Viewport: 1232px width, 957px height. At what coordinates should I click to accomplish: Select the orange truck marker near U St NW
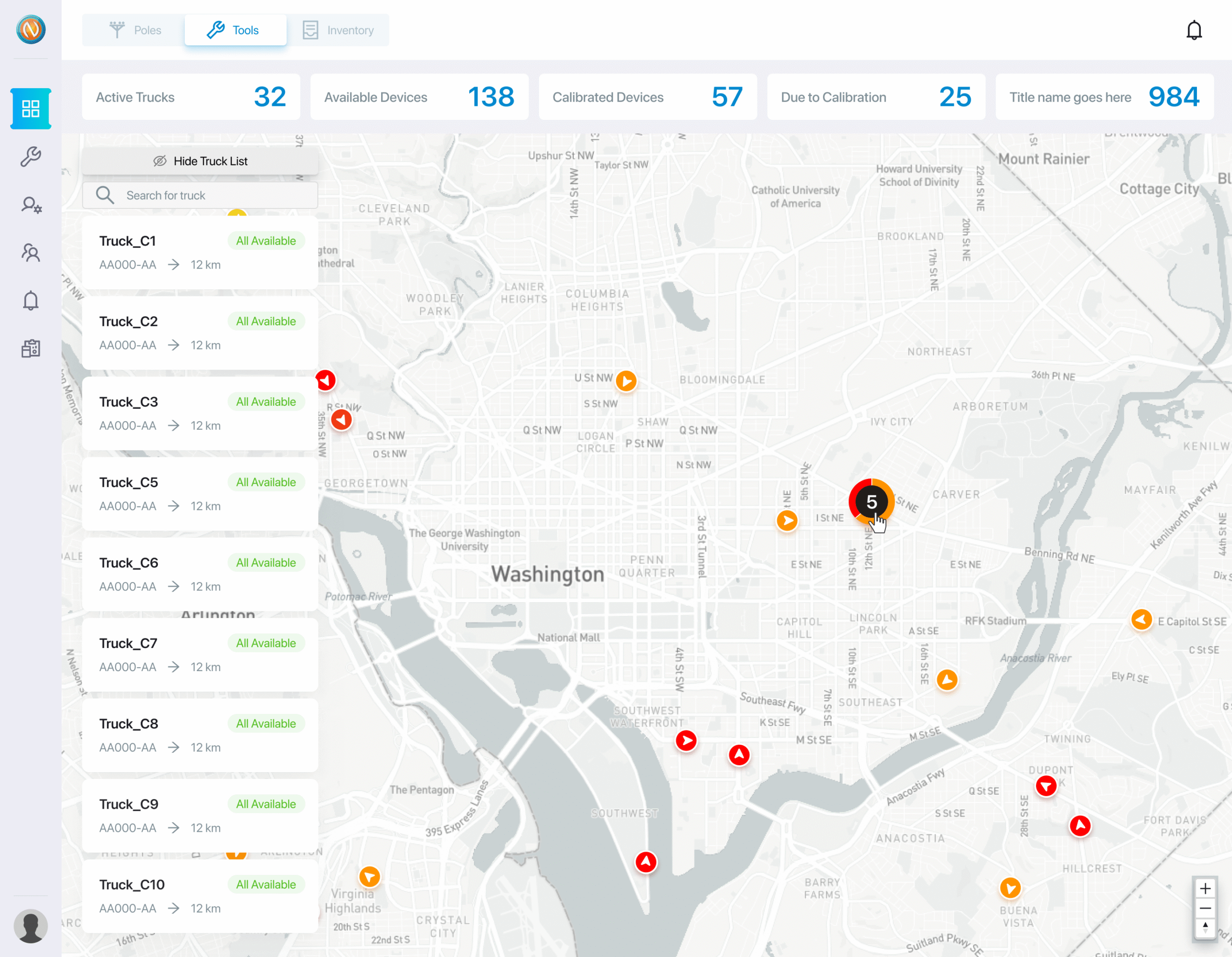click(x=626, y=381)
